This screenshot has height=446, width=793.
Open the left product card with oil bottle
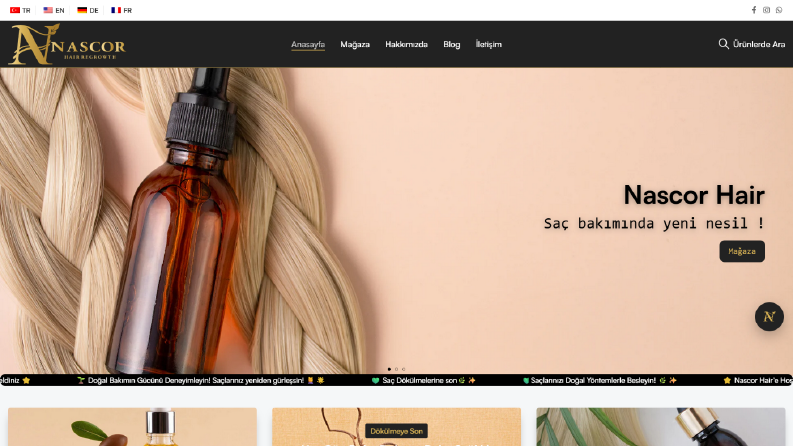click(x=133, y=427)
